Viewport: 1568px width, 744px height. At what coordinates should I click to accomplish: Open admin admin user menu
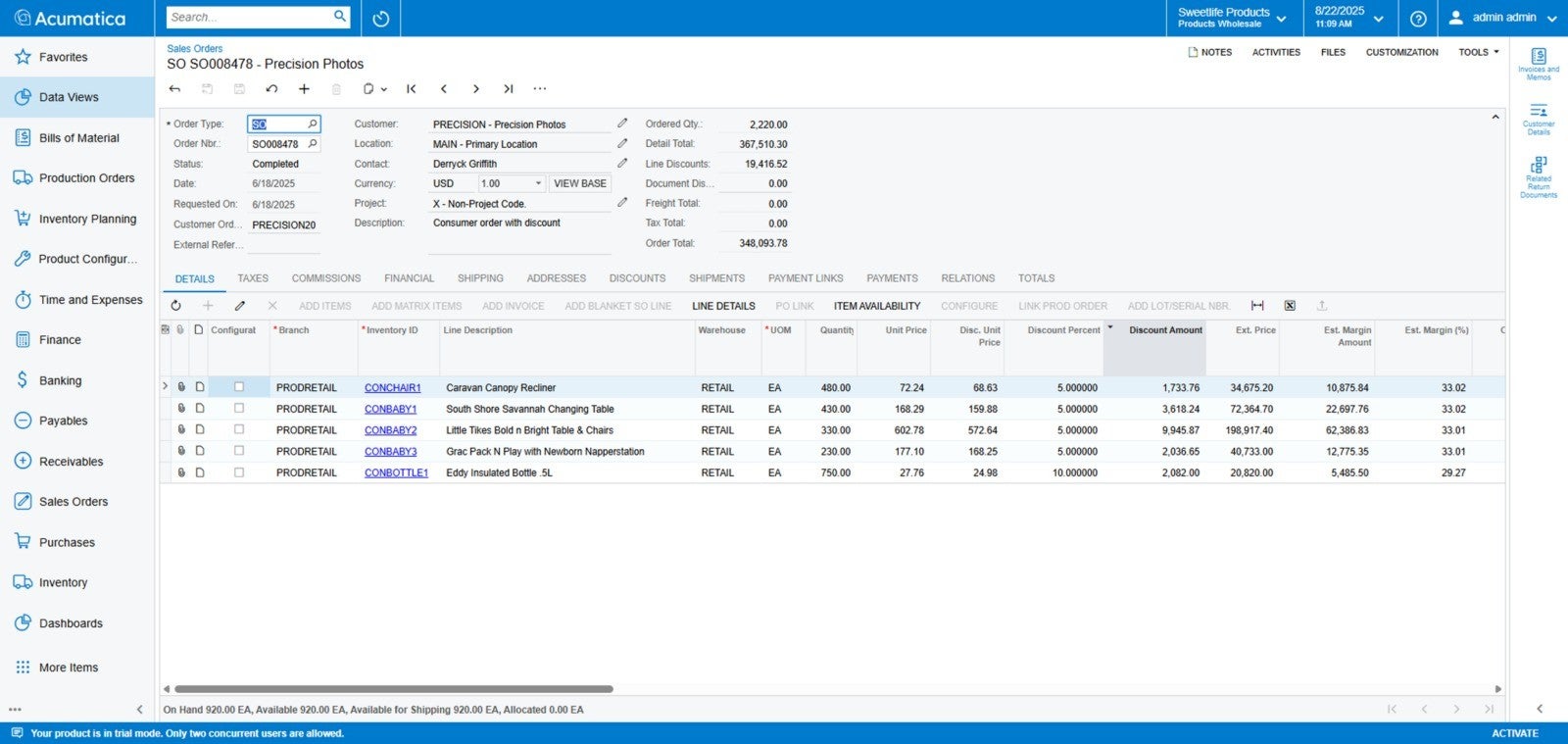click(1502, 18)
